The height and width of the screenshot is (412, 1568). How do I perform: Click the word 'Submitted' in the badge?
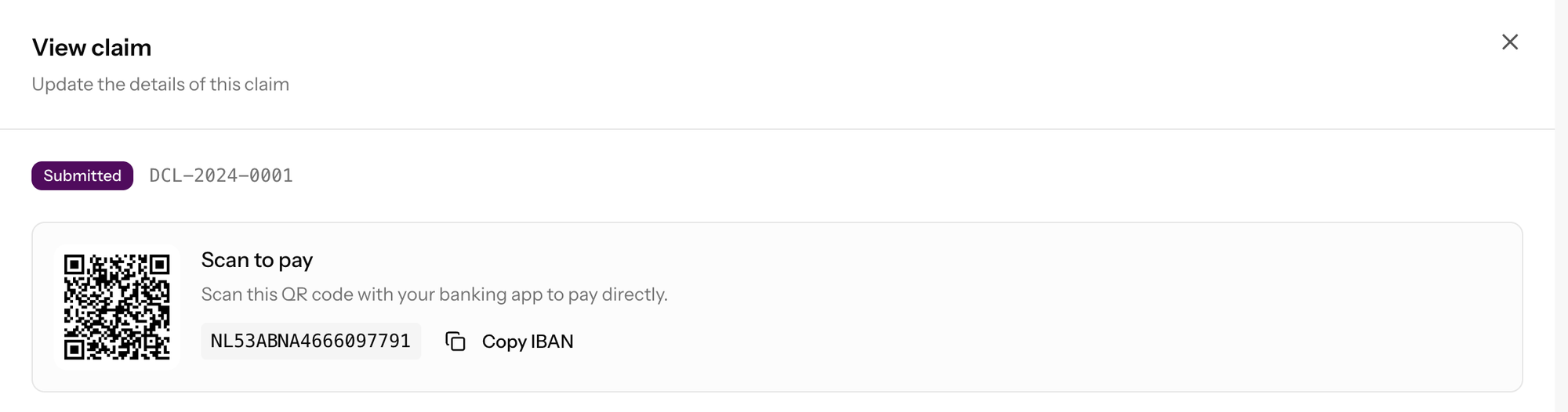coord(82,175)
